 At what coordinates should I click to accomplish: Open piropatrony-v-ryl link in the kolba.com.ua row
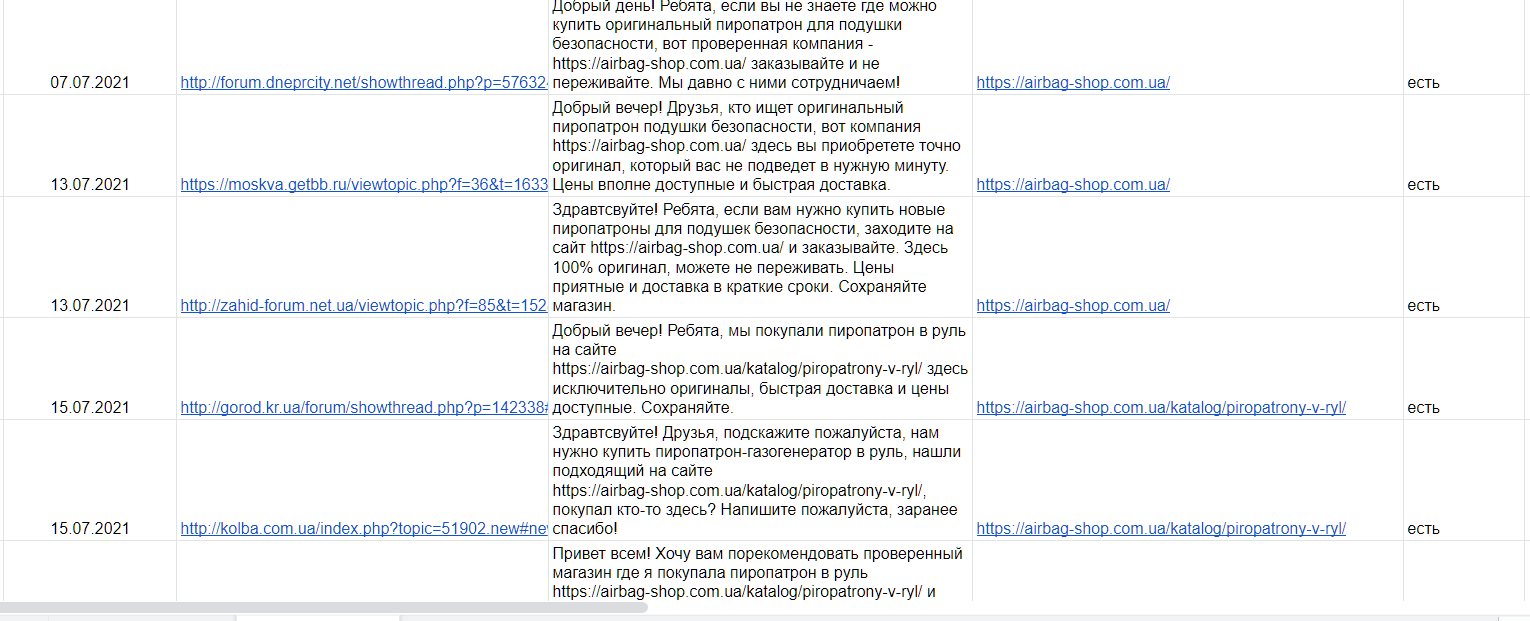coord(1161,529)
